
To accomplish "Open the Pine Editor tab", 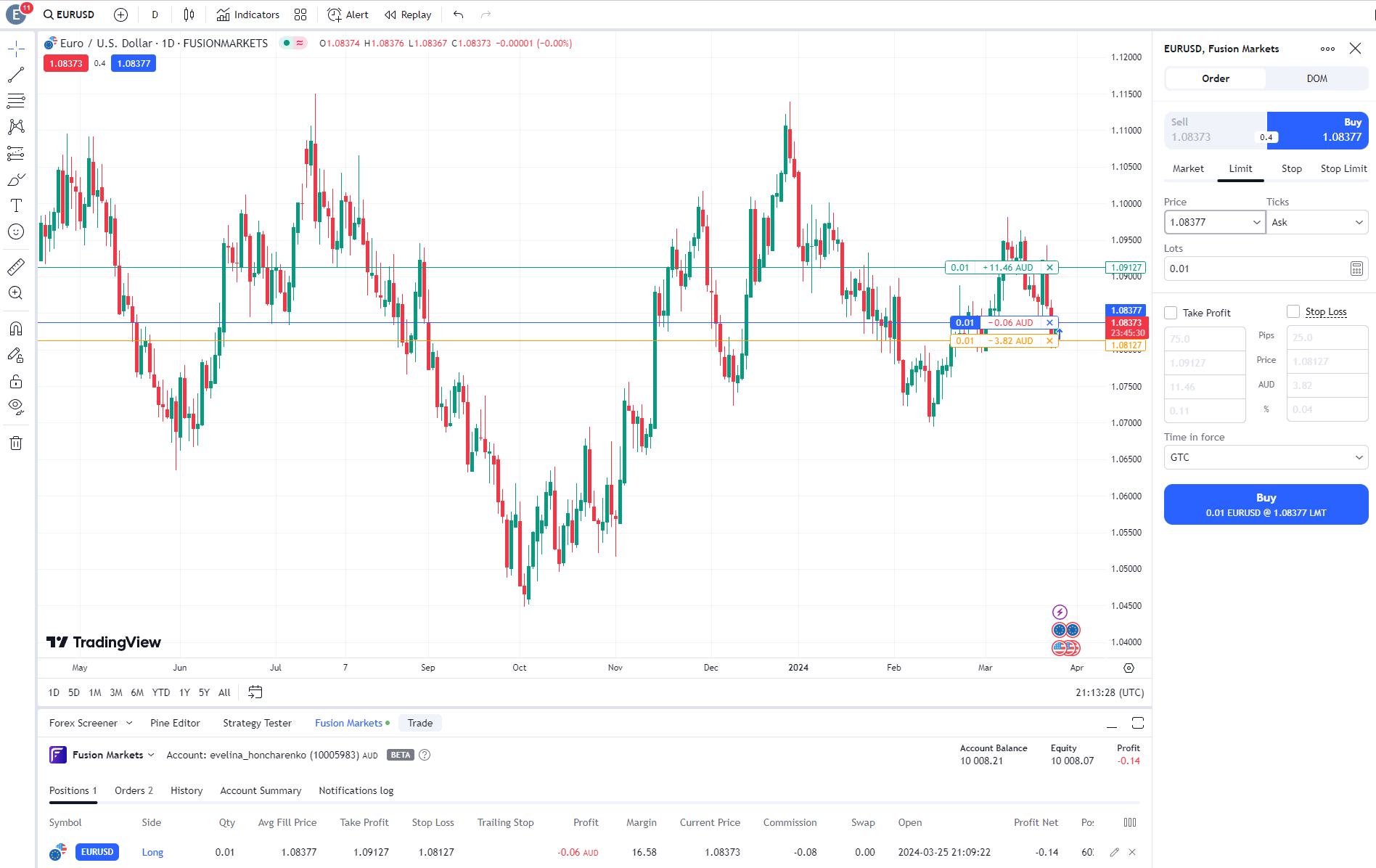I will 175,723.
